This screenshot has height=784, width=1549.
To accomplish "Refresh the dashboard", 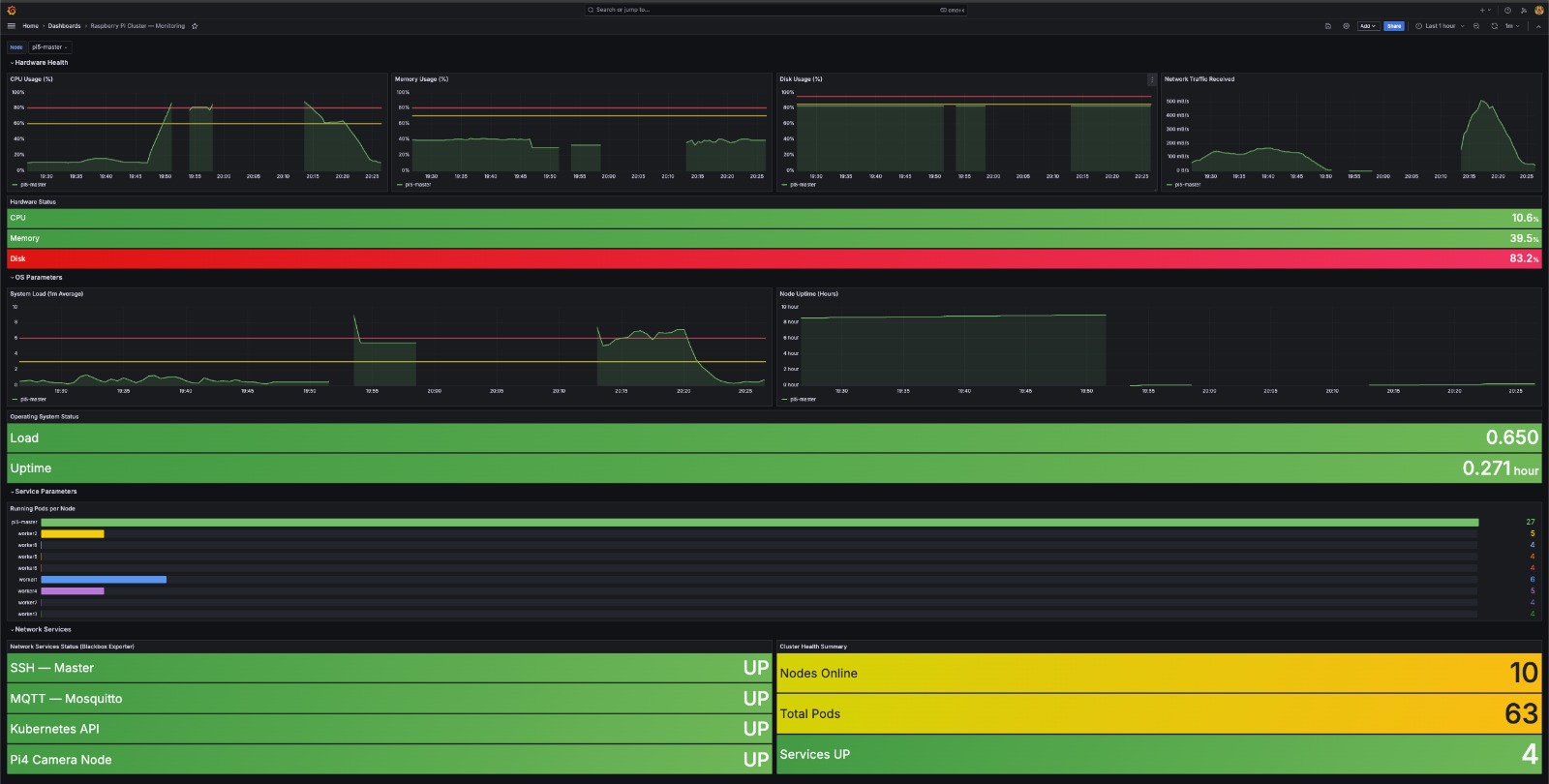I will click(1494, 26).
